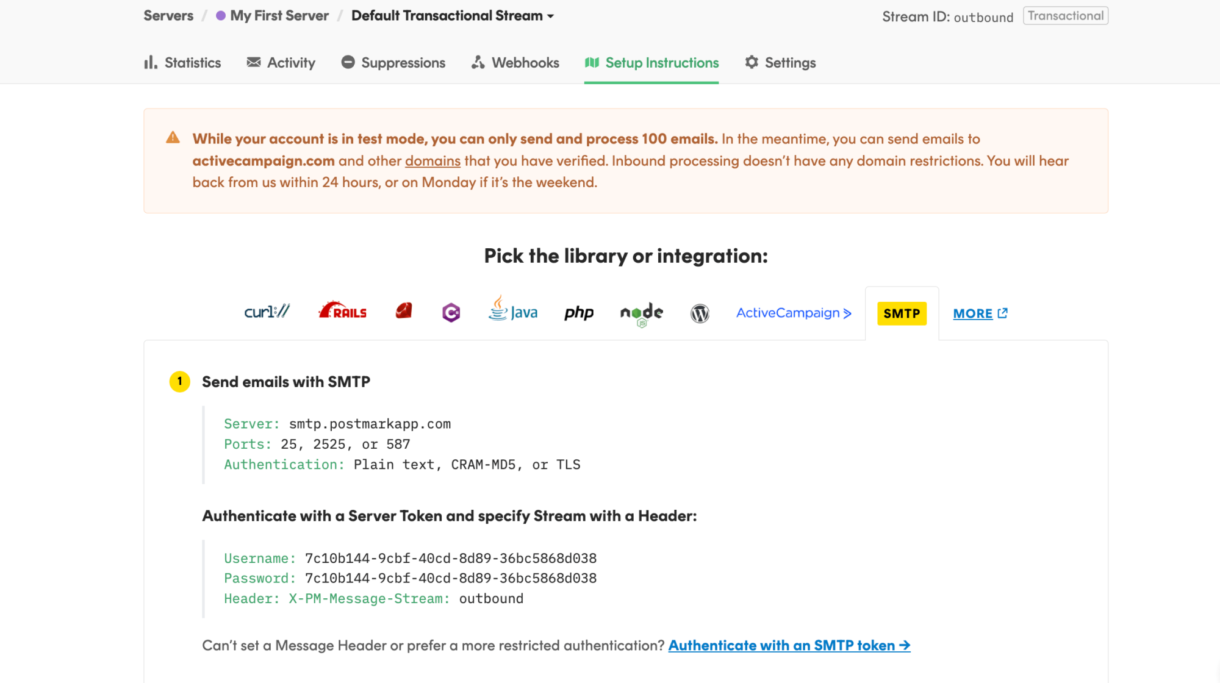Select the C# integration icon
This screenshot has width=1220, height=683.
tap(451, 311)
